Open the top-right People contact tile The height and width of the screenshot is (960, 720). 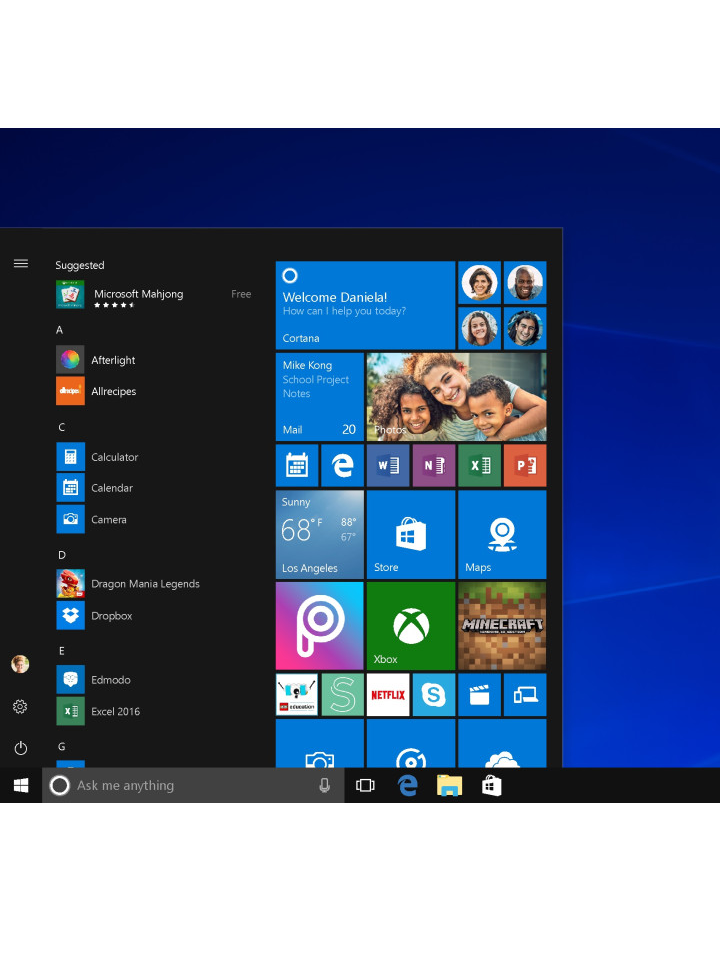525,282
